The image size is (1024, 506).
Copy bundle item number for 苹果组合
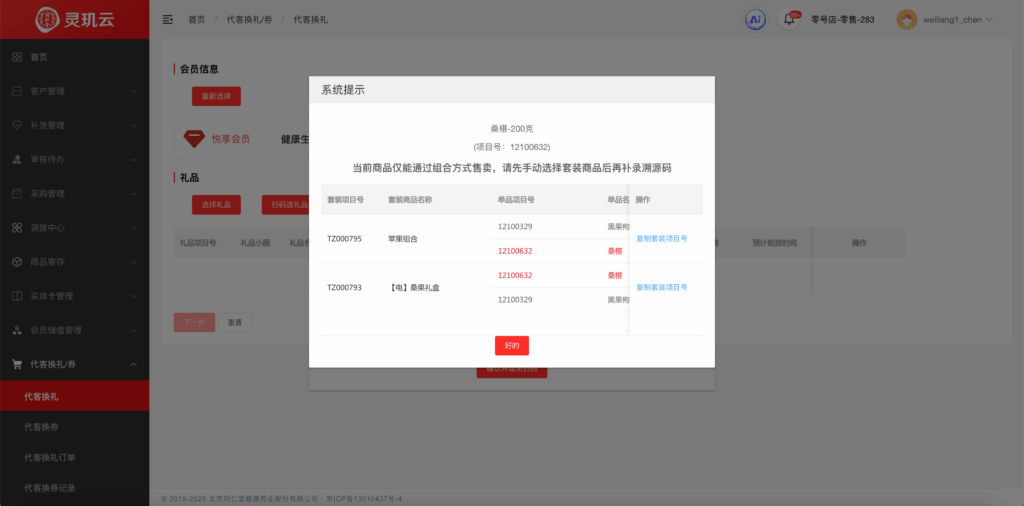click(x=661, y=239)
